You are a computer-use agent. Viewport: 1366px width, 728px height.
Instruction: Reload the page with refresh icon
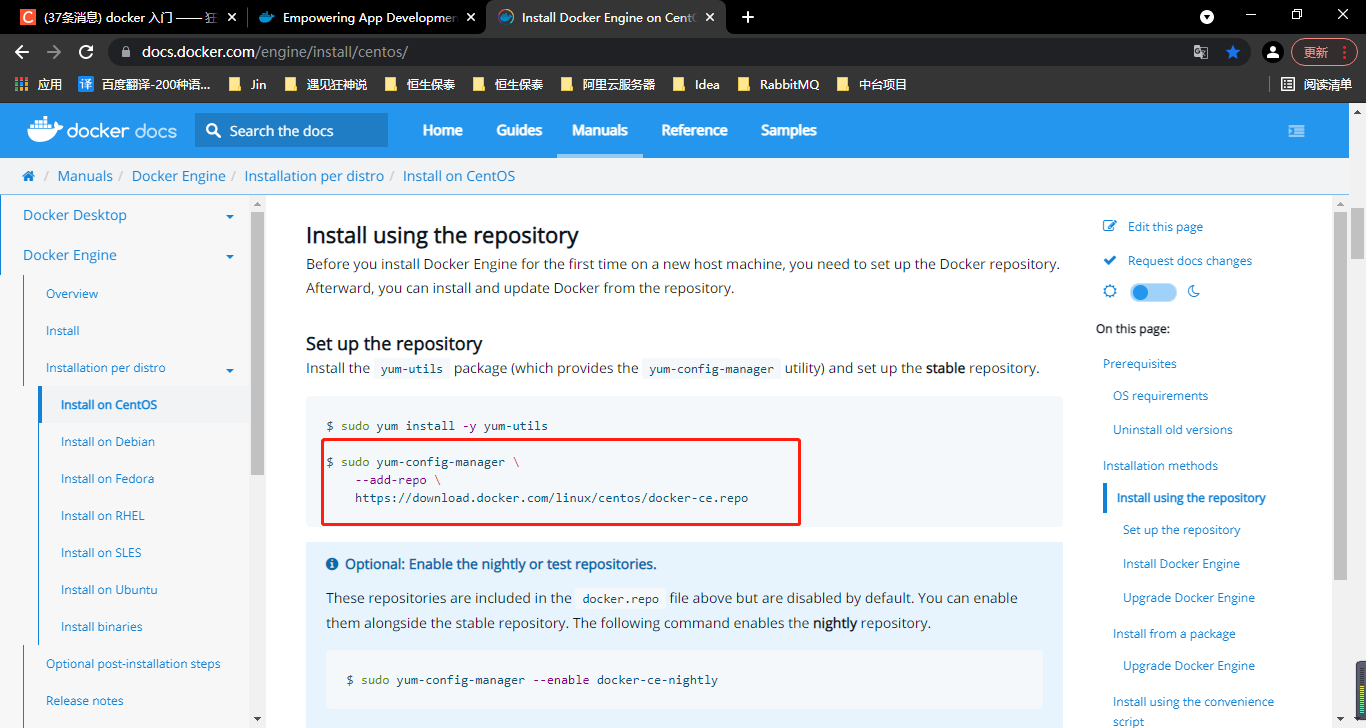(x=86, y=52)
